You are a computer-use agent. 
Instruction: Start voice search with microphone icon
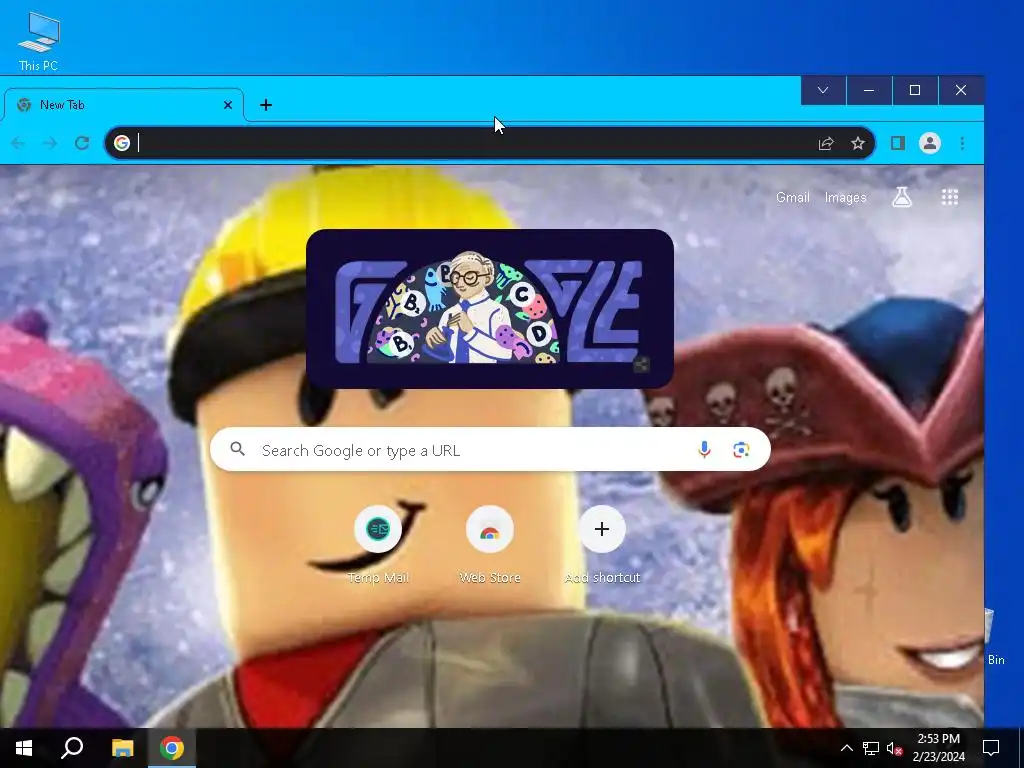(704, 449)
